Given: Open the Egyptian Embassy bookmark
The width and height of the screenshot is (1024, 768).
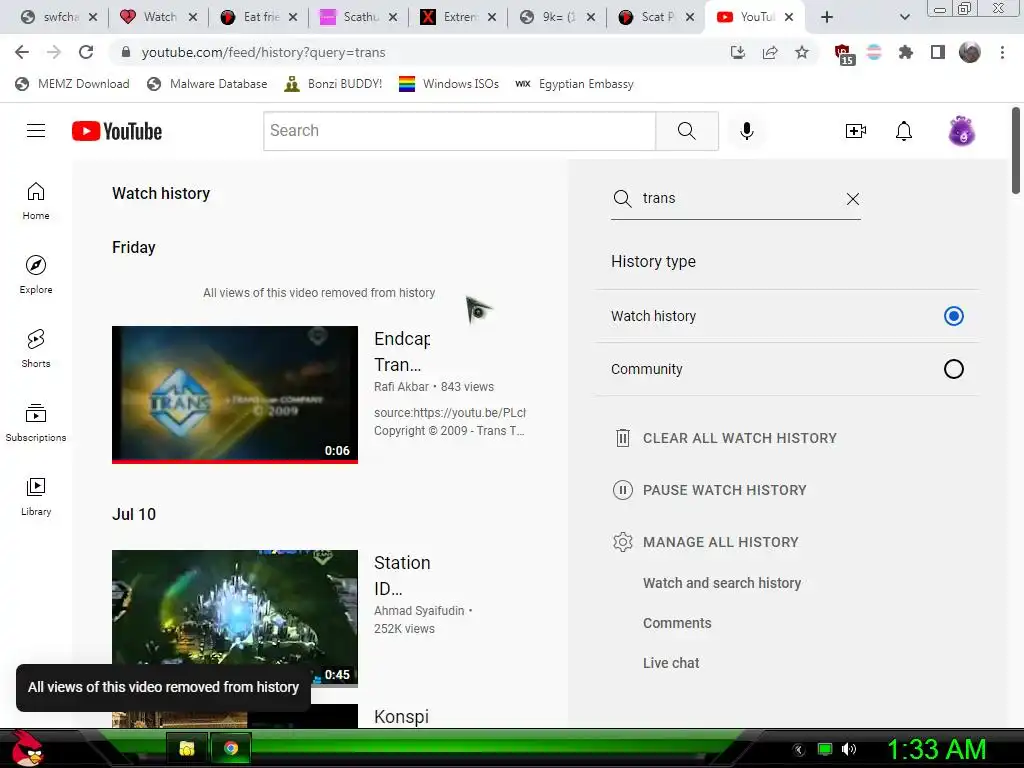Looking at the screenshot, I should pos(575,84).
